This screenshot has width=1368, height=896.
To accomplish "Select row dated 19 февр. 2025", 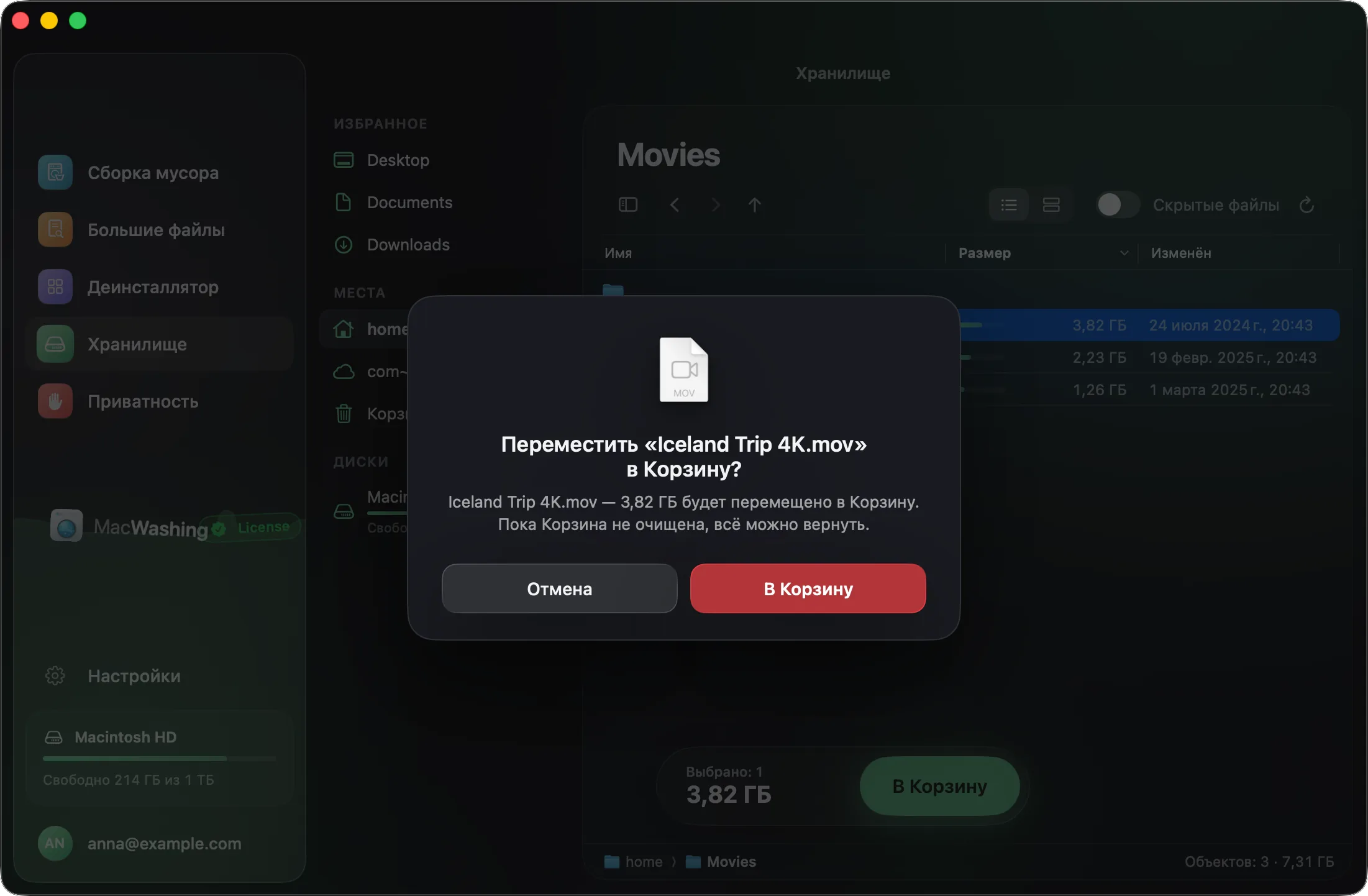I will tap(1149, 357).
